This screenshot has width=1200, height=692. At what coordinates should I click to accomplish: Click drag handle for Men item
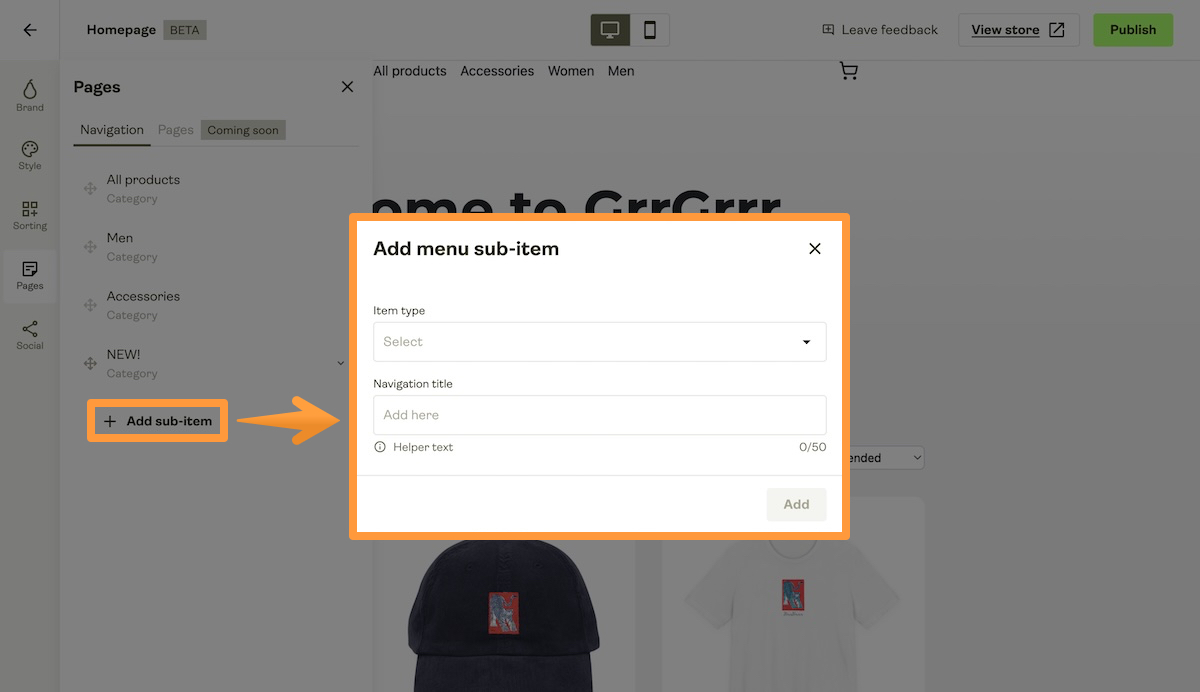89,246
